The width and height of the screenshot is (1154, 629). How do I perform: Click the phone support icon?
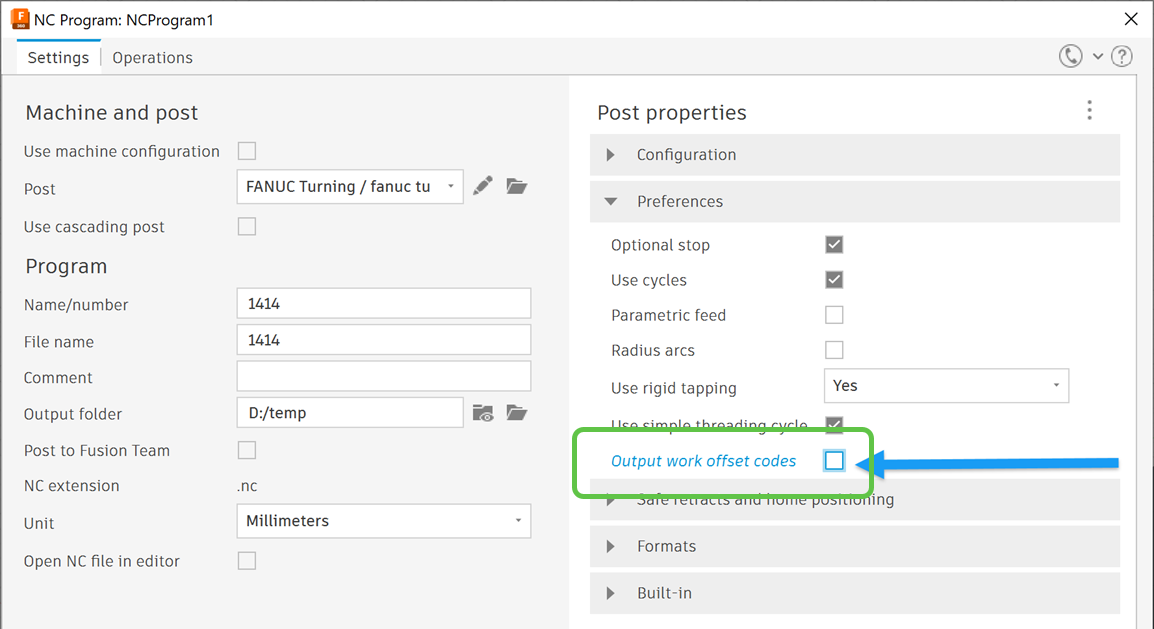point(1070,56)
